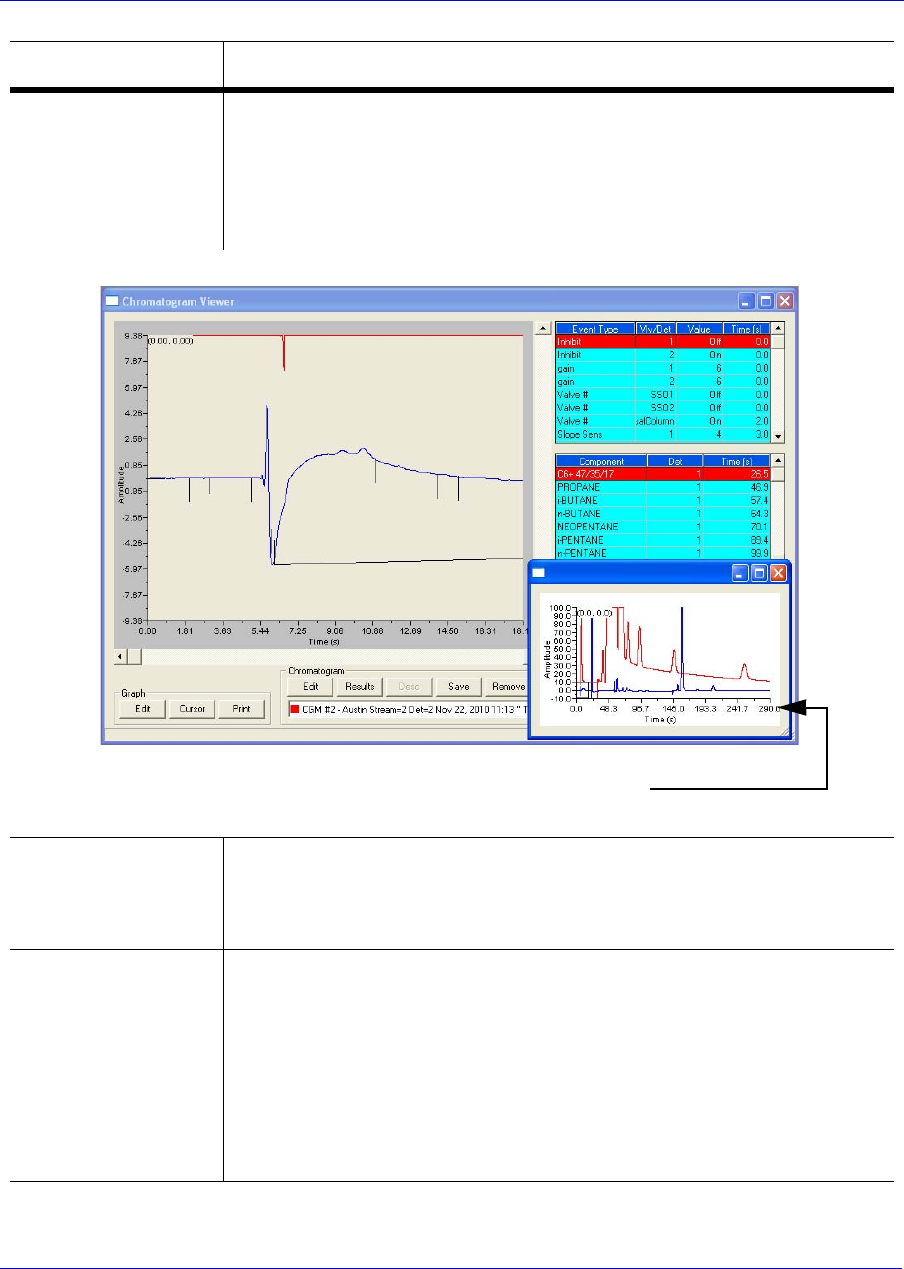Click the Event Type column header
Viewport: 904px width, 1269px height.
coord(593,328)
